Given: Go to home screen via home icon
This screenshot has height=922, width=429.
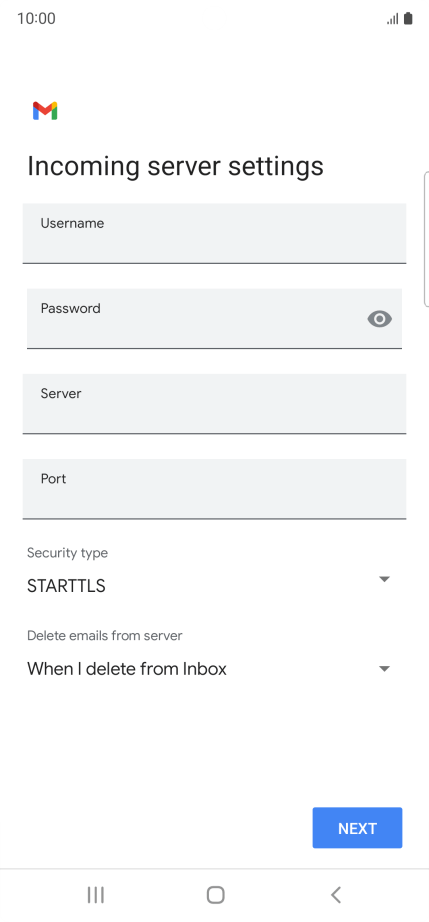Looking at the screenshot, I should pos(216,895).
